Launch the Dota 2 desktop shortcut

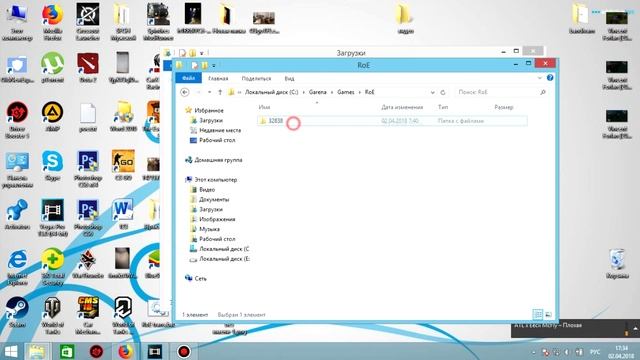88,68
